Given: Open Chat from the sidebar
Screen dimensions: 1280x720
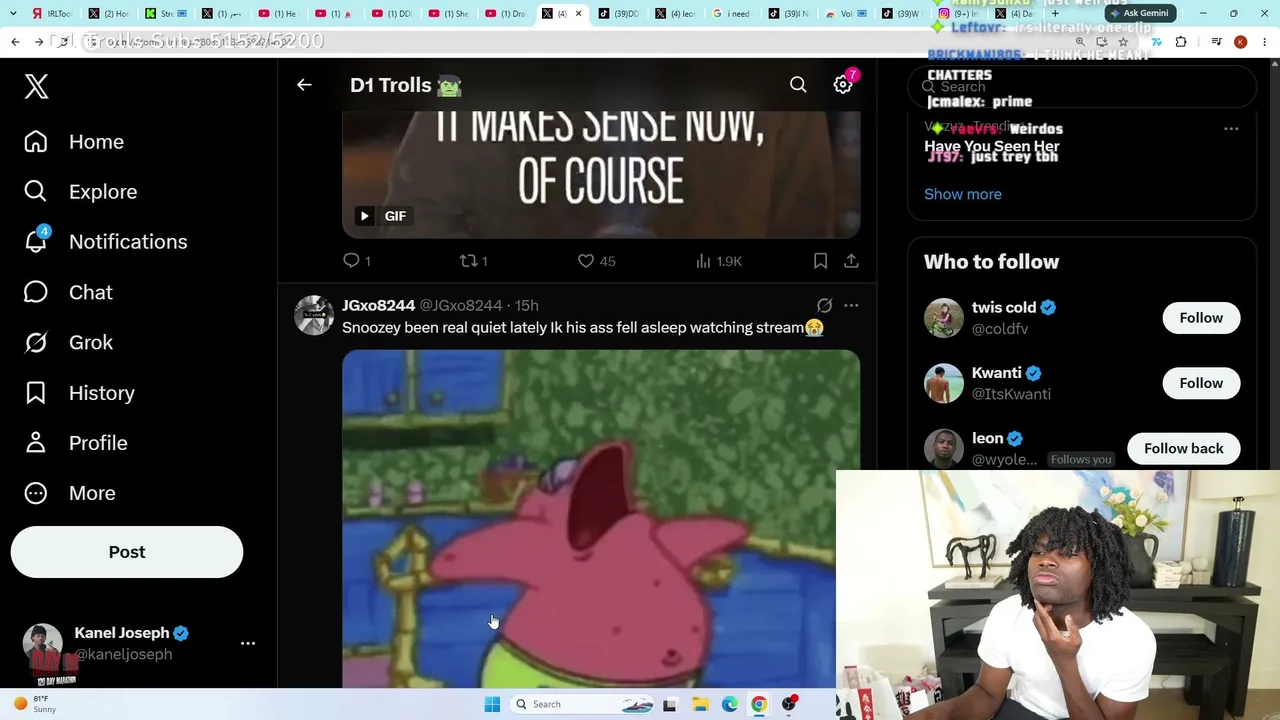Looking at the screenshot, I should (x=68, y=292).
